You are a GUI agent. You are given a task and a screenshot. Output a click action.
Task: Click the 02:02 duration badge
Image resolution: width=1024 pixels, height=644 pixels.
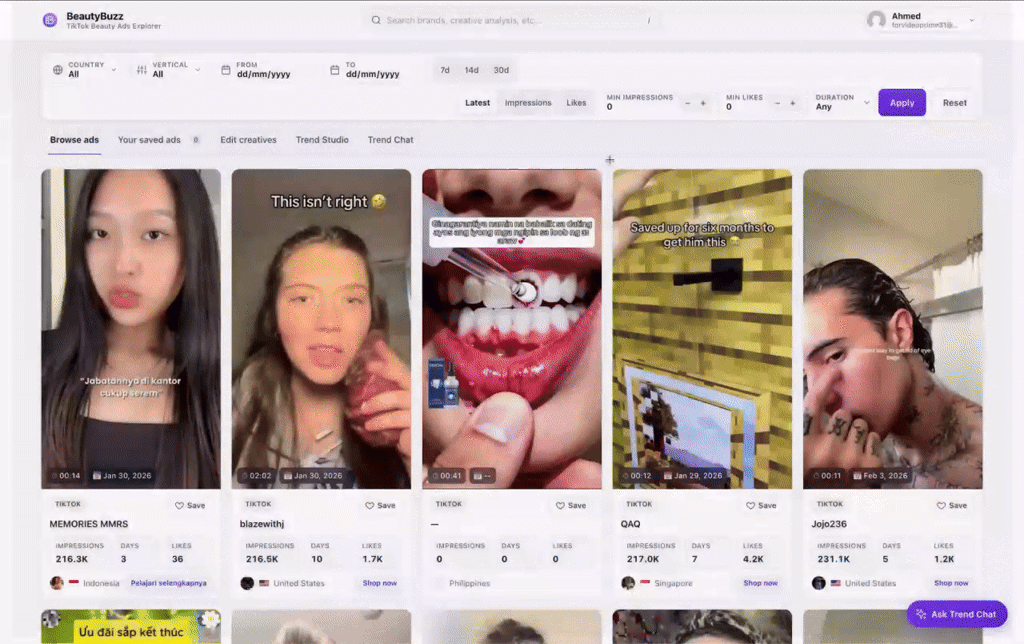pos(256,475)
